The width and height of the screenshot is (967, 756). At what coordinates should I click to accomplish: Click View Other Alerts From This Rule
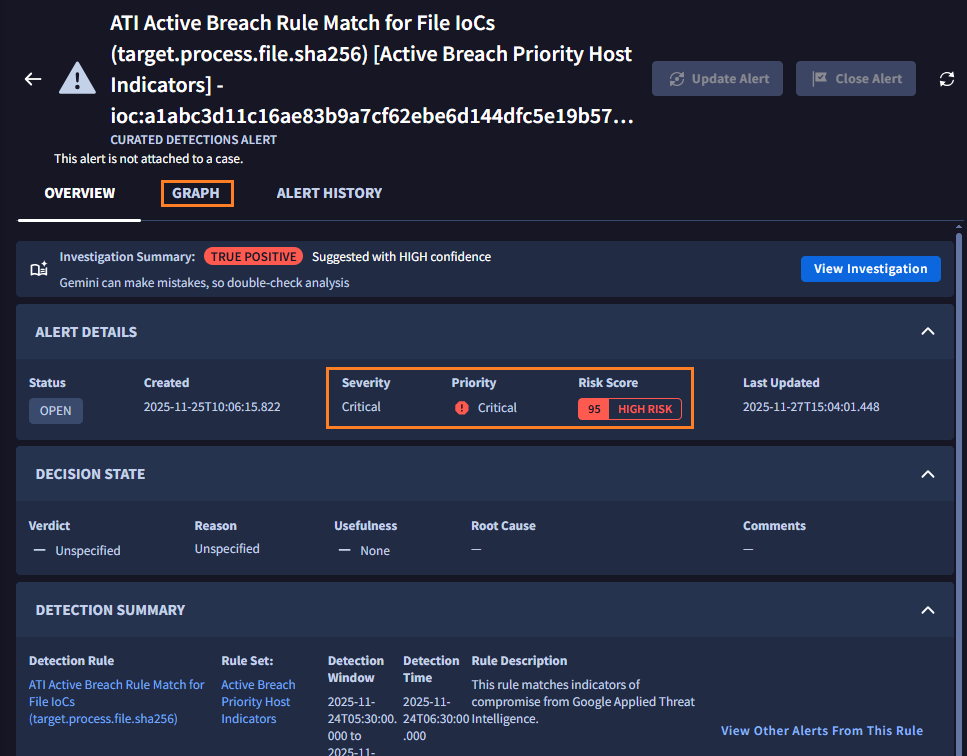click(821, 731)
